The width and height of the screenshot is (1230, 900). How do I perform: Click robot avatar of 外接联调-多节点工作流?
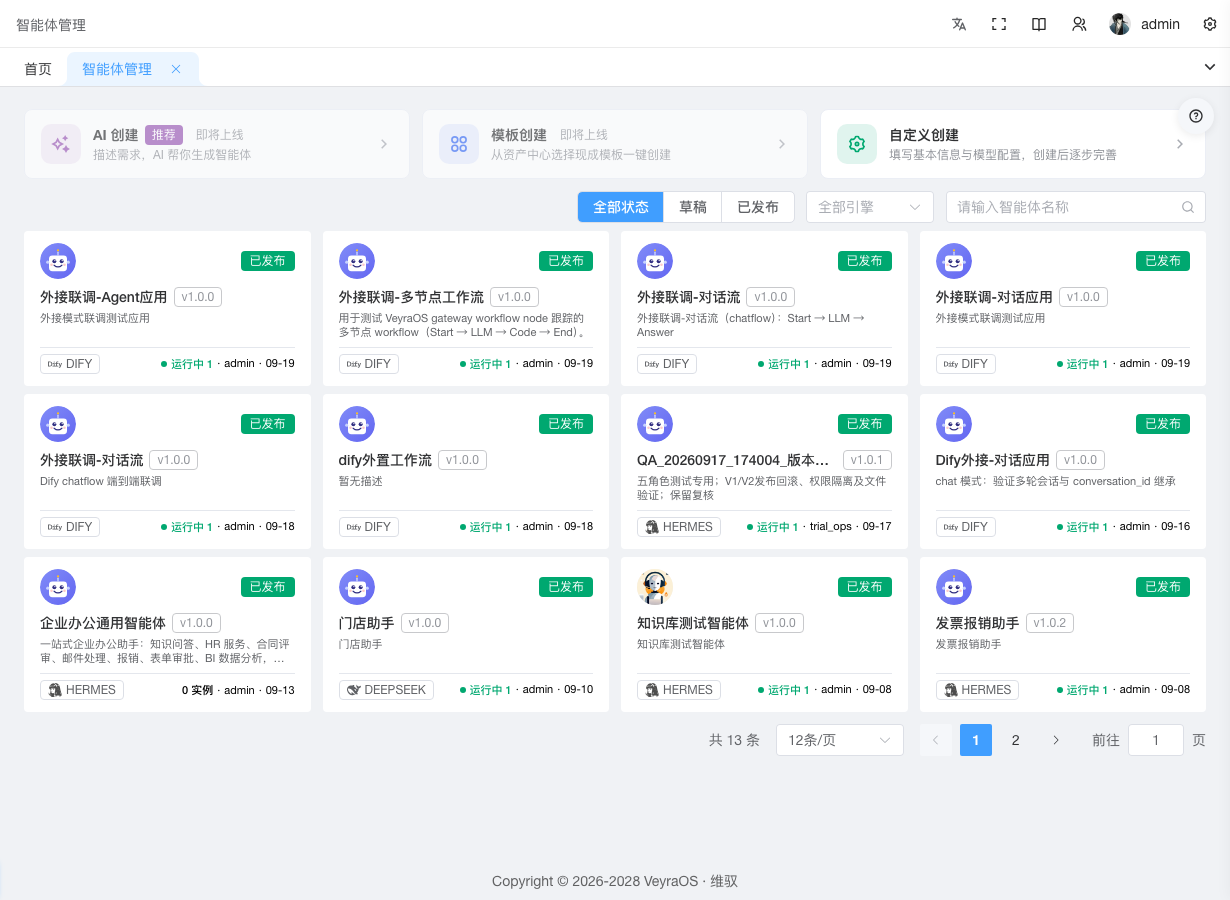point(357,261)
